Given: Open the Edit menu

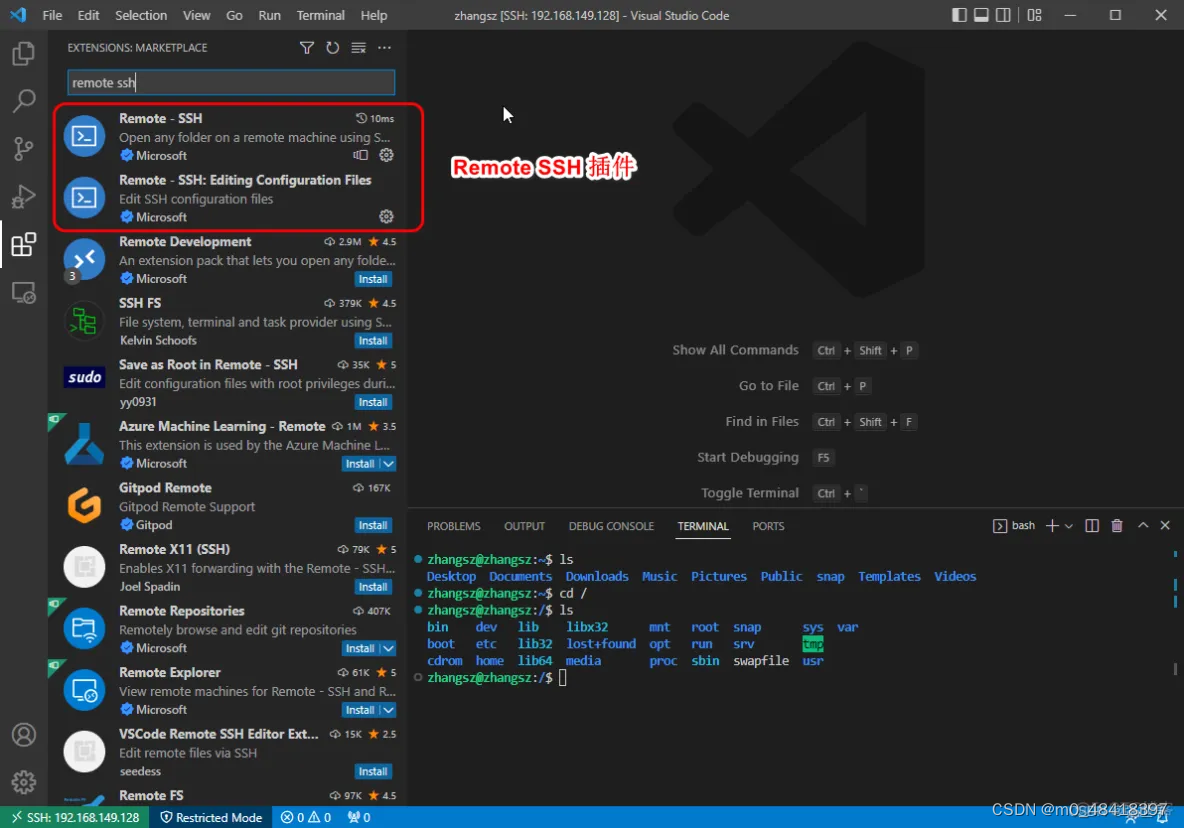Looking at the screenshot, I should (88, 15).
